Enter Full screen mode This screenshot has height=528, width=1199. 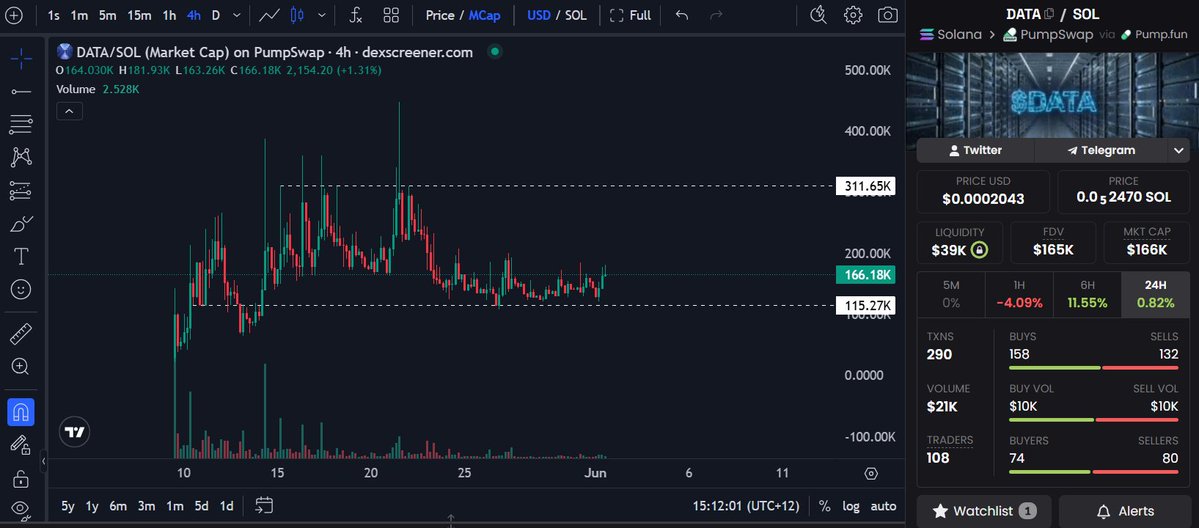(630, 15)
